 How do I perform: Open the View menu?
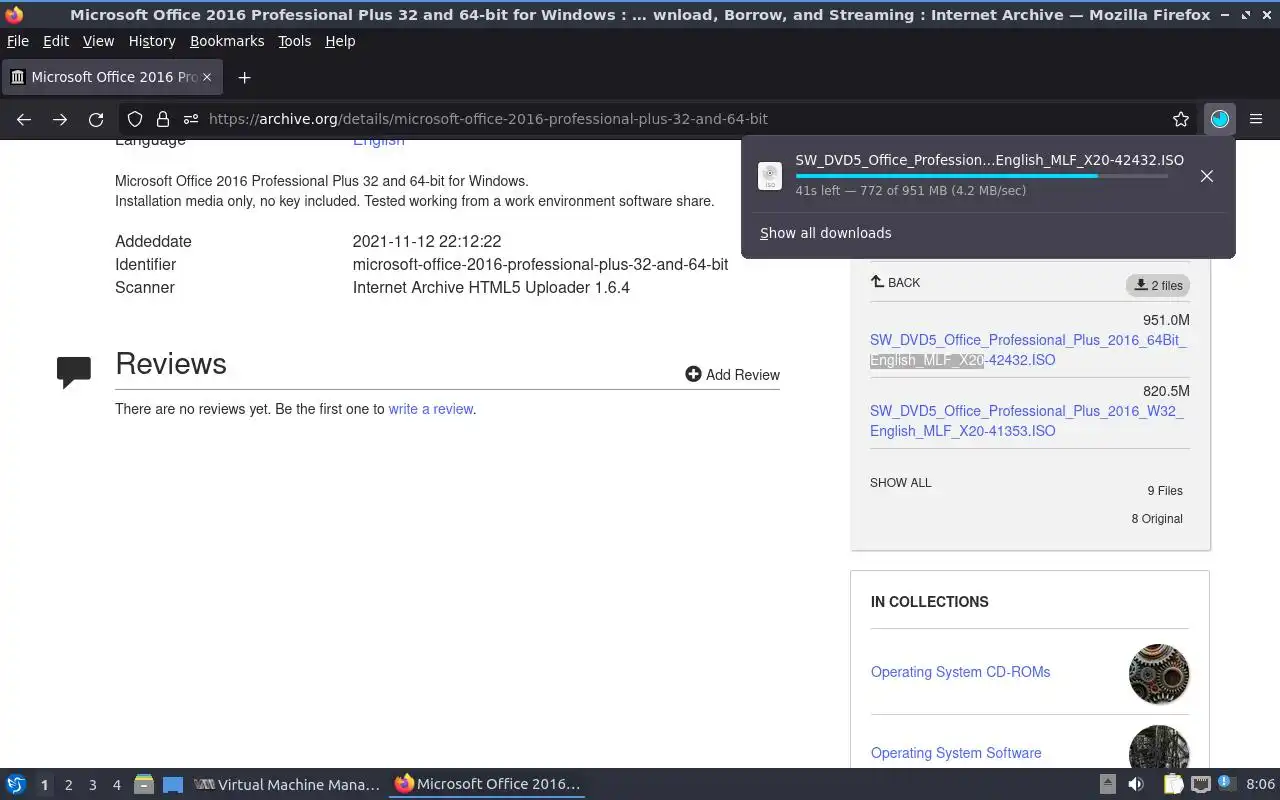pos(98,41)
